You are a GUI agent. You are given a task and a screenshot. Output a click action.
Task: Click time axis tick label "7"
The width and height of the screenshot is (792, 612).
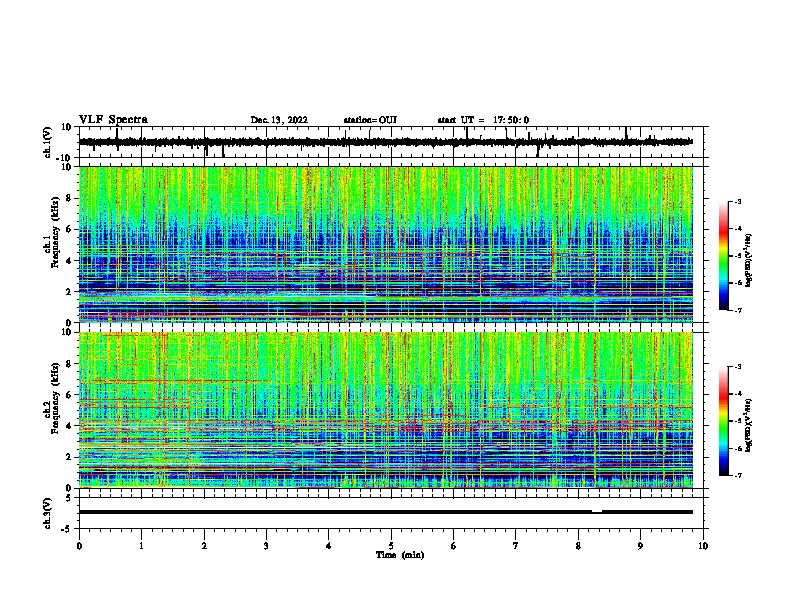tap(516, 546)
